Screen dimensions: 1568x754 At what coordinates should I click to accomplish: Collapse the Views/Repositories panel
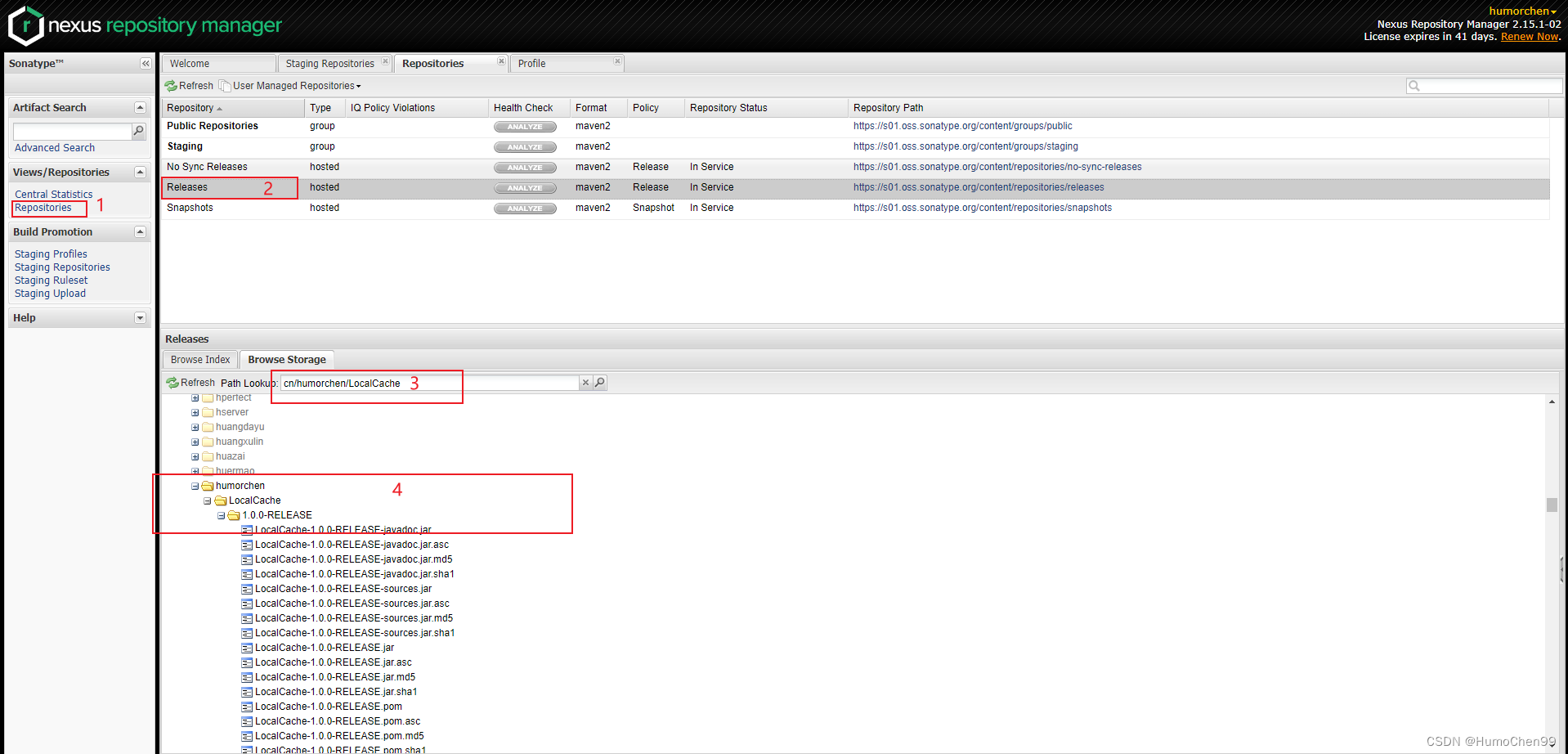[140, 173]
